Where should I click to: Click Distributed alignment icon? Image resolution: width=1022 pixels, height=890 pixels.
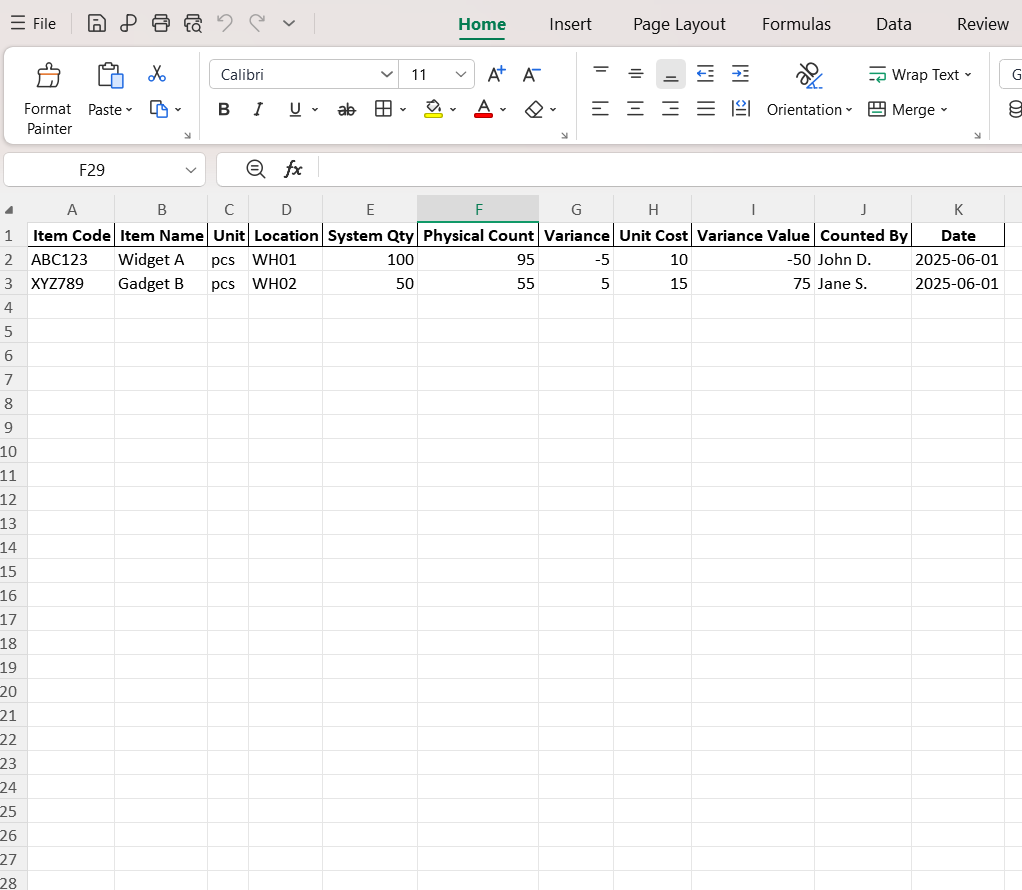click(x=741, y=108)
